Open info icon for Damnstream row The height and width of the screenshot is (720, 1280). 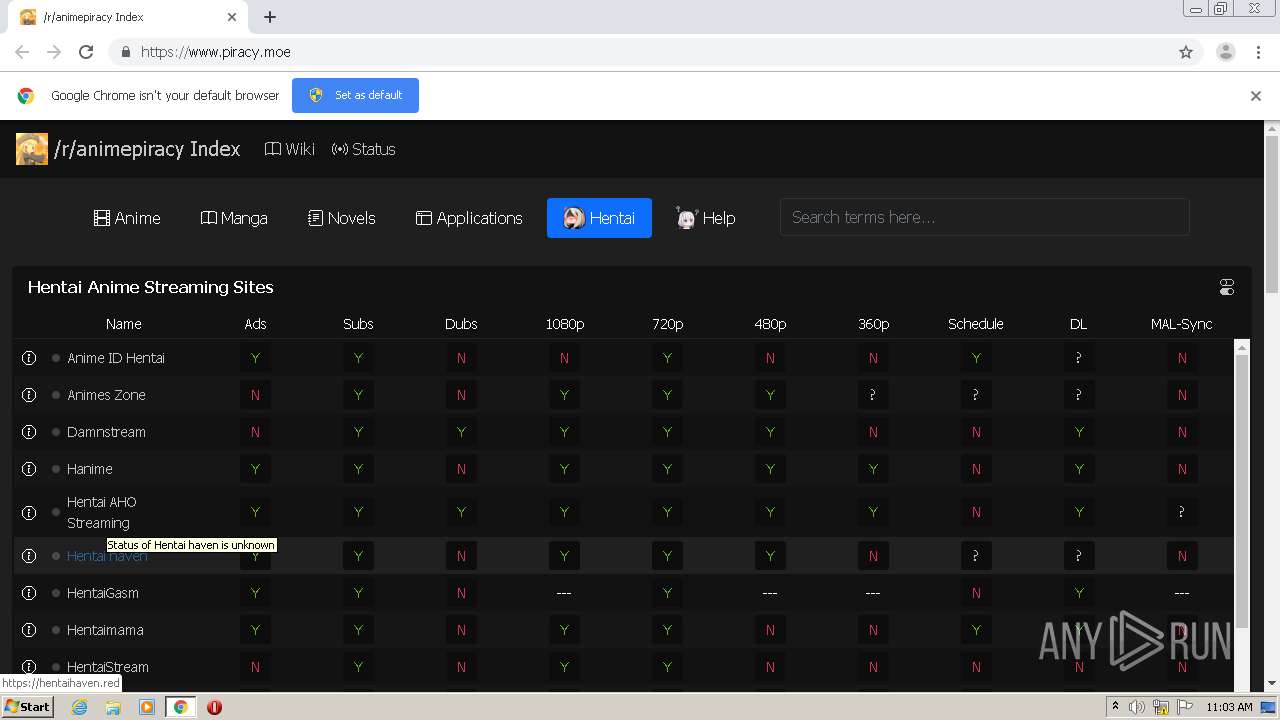[29, 432]
